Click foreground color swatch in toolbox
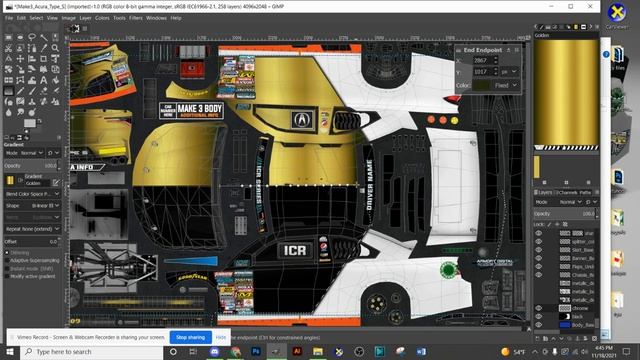640x360 pixels. click(29, 123)
